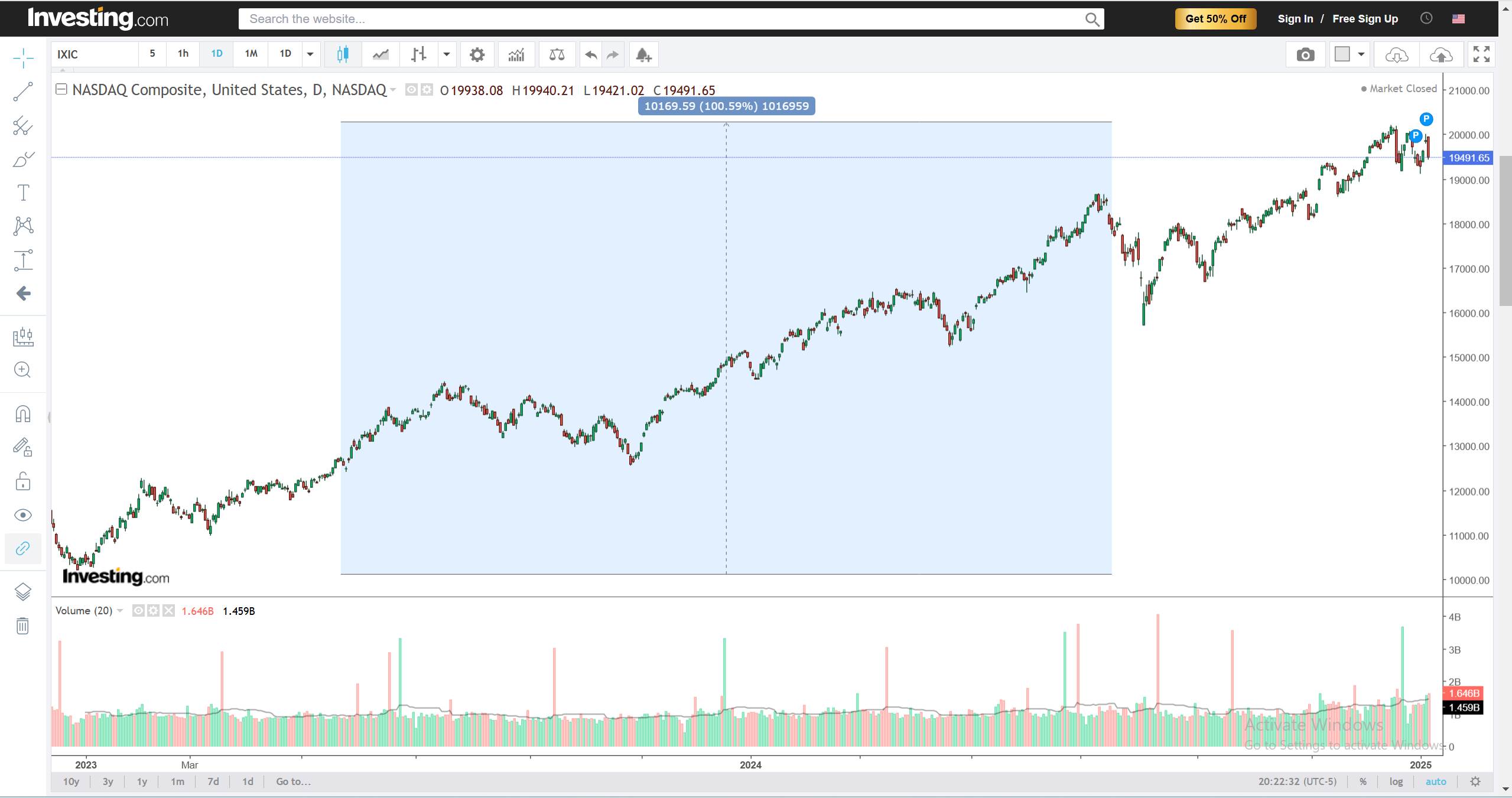The image size is (1512, 798).
Task: Click the compare scales icon
Action: 557,55
